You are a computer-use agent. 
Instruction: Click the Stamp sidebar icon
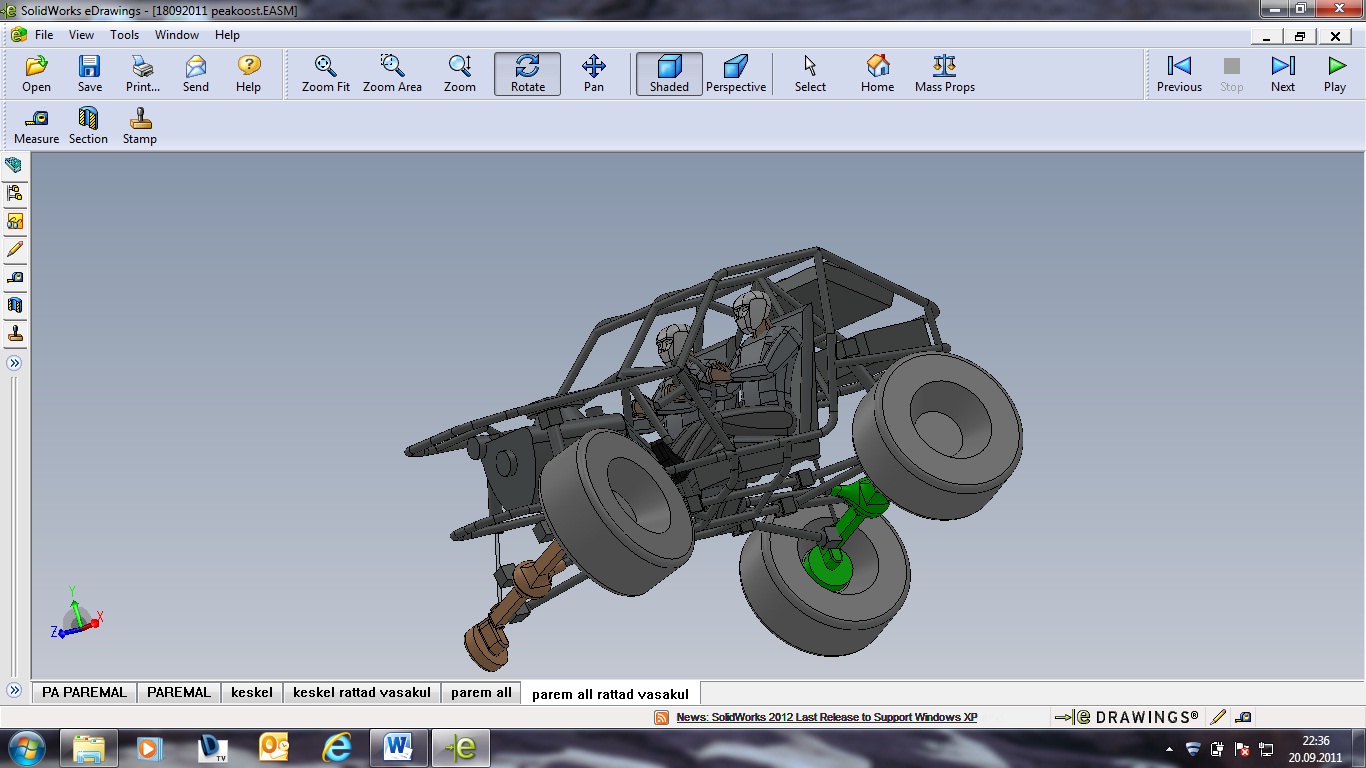[x=14, y=333]
